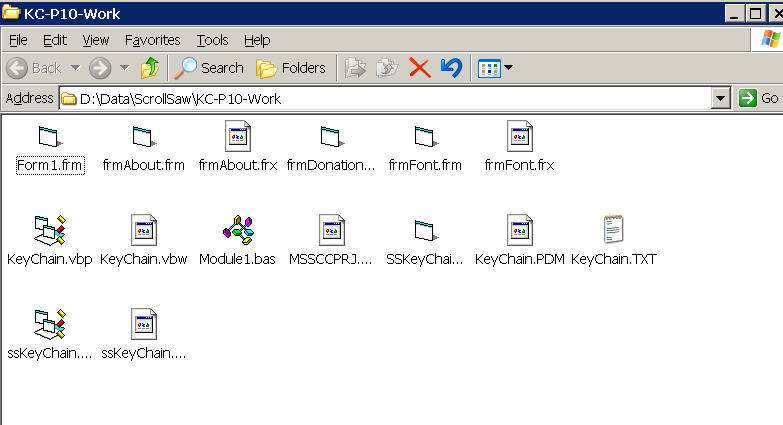Open the Edit menu
783x425 pixels.
click(x=54, y=40)
